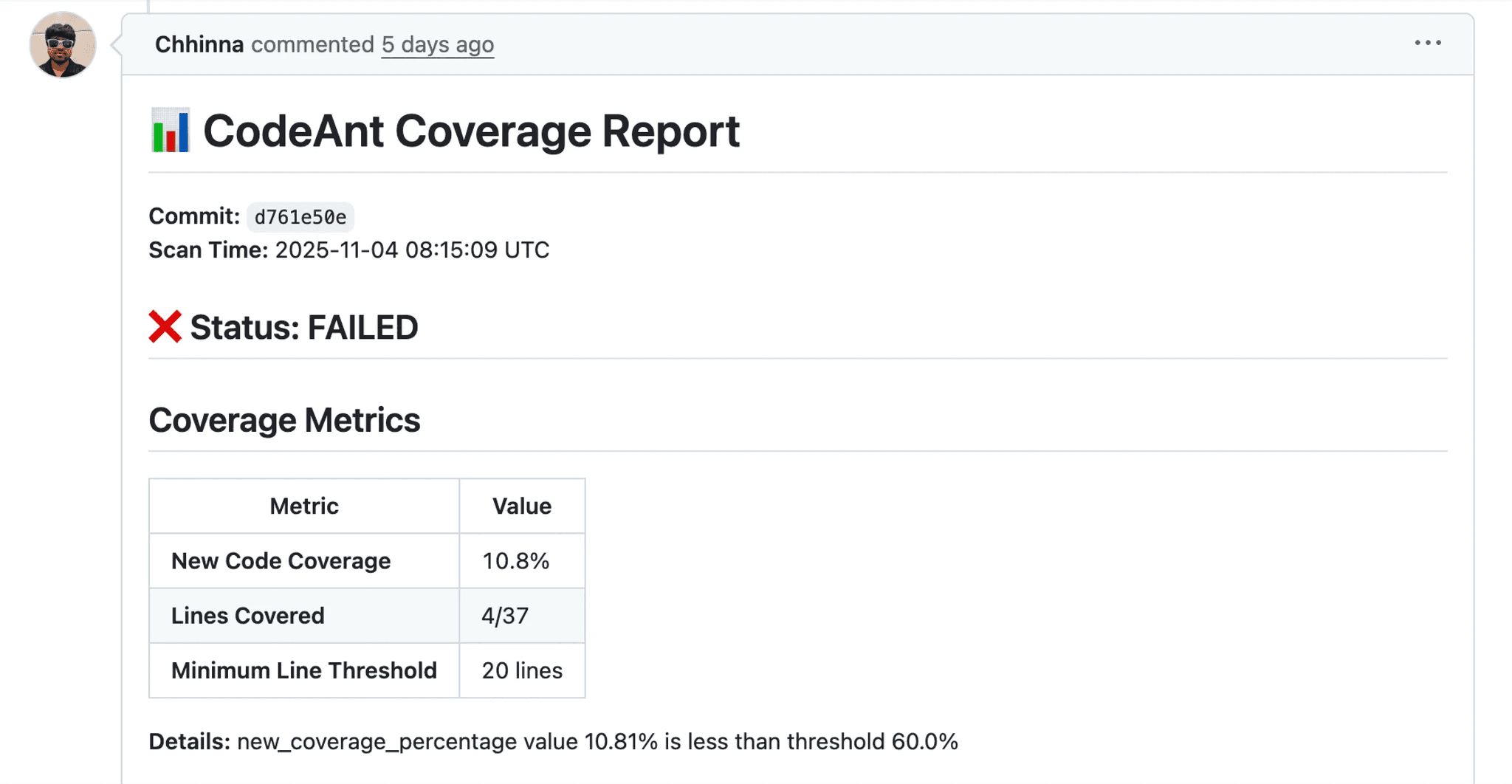
Task: Select the Minimum Line Threshold row
Action: [303, 670]
